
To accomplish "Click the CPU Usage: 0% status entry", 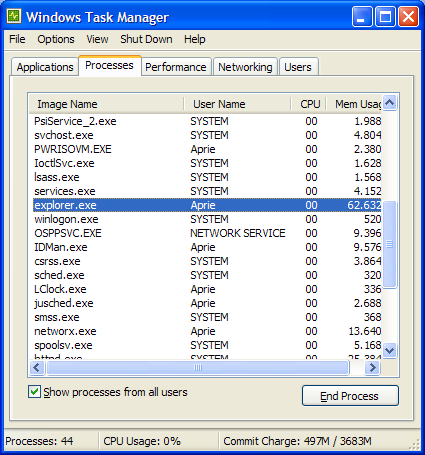I will point(142,441).
